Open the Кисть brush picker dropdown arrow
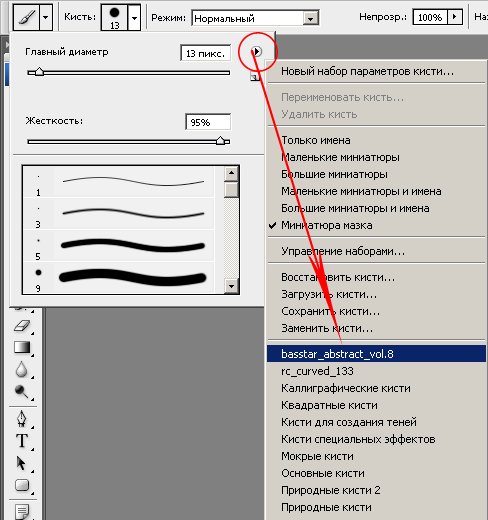This screenshot has height=520, width=488. click(x=134, y=18)
